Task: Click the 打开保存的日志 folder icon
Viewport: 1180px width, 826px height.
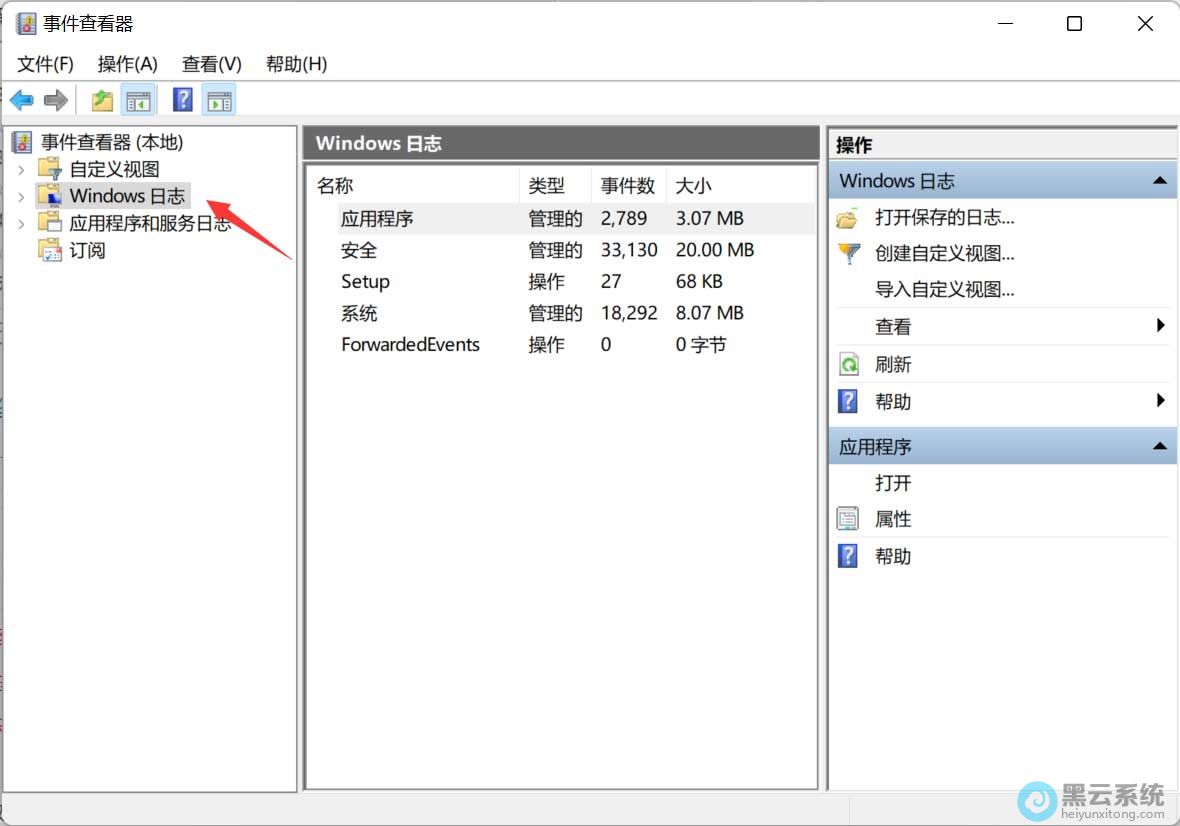Action: tap(848, 217)
